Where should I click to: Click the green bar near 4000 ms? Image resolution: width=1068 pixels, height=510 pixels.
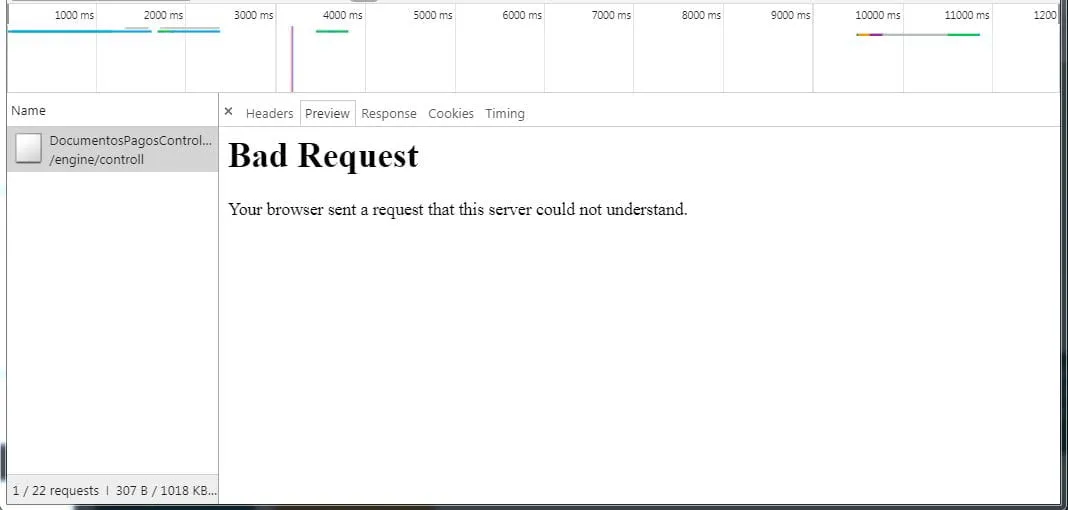coord(332,31)
